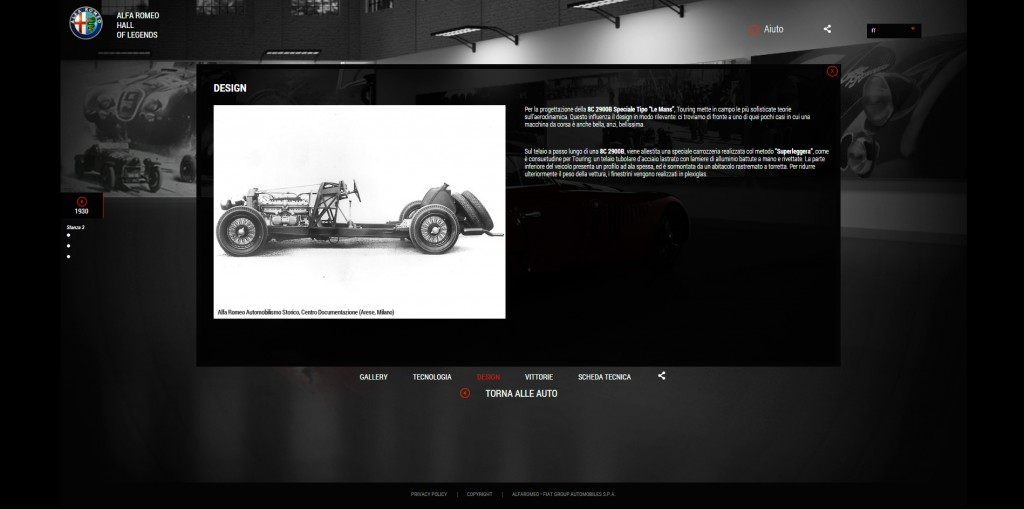Select the highlighted Design tab
Screen dimensions: 1024x509
click(488, 377)
